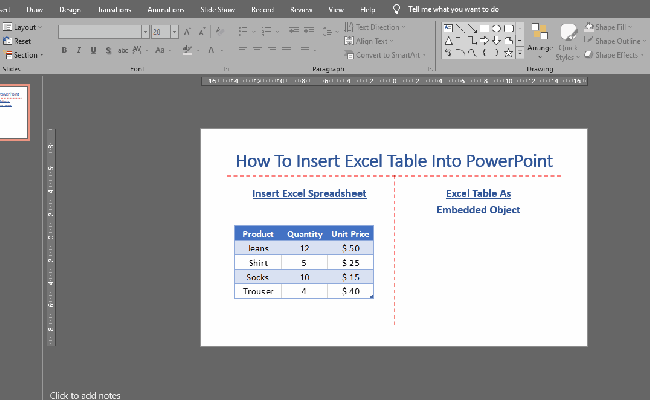Select the Rounded Rectangle shape
The height and width of the screenshot is (400, 650).
coord(509,28)
